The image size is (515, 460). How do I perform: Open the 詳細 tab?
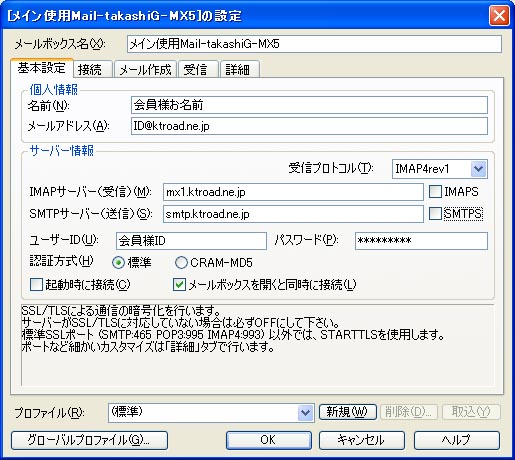pyautogui.click(x=238, y=70)
